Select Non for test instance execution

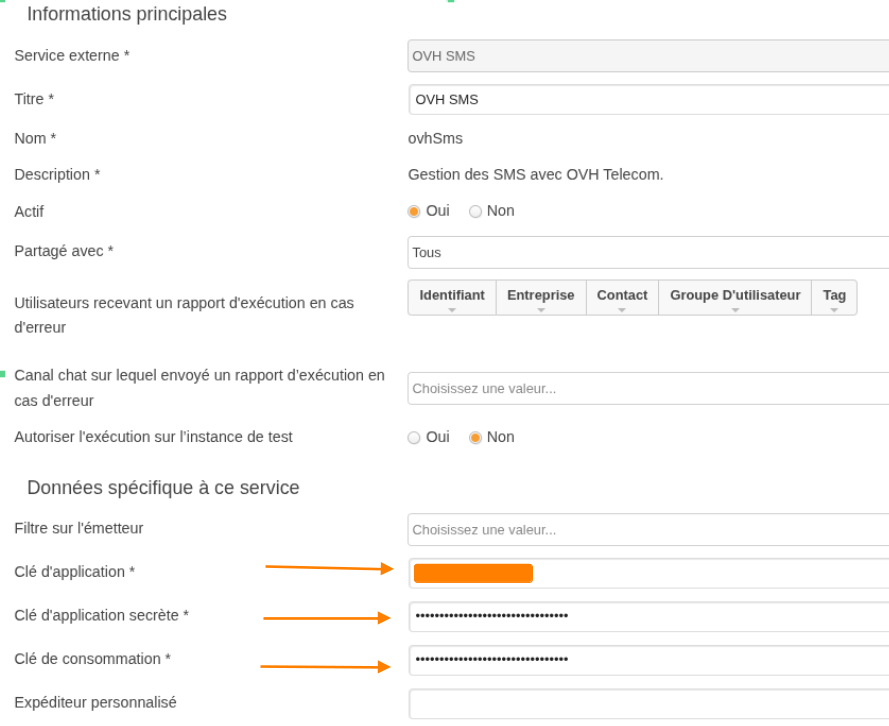[x=475, y=438]
